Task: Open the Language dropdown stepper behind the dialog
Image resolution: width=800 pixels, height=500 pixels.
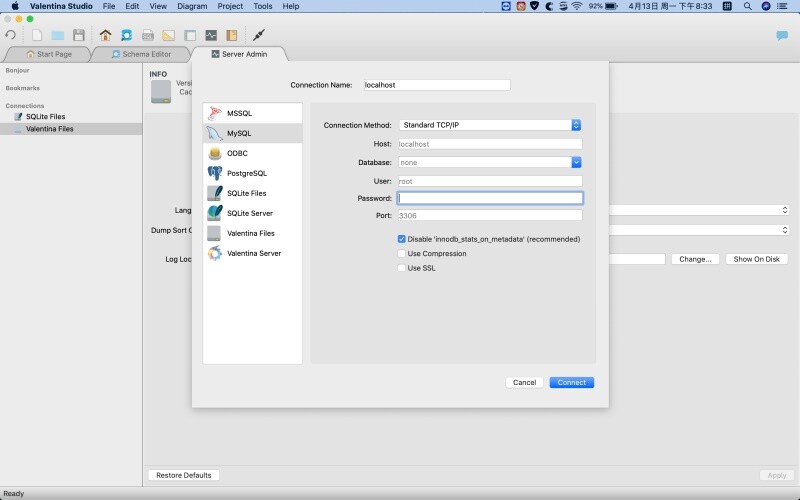Action: (x=785, y=210)
